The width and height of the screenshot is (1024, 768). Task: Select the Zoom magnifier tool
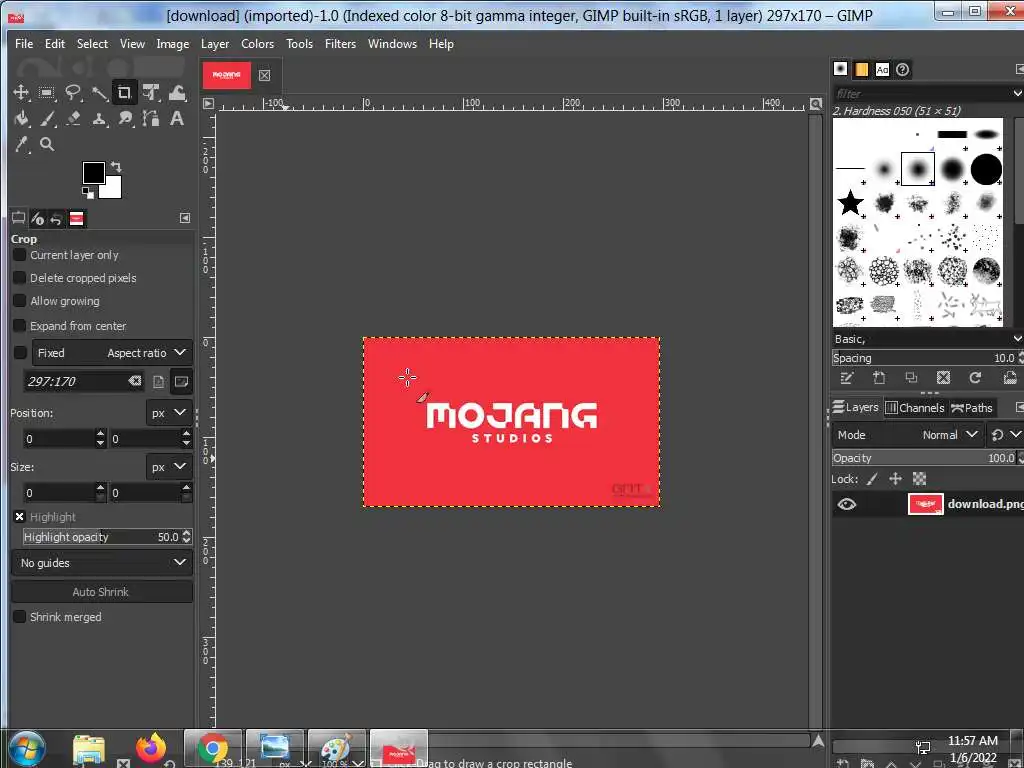coord(46,144)
